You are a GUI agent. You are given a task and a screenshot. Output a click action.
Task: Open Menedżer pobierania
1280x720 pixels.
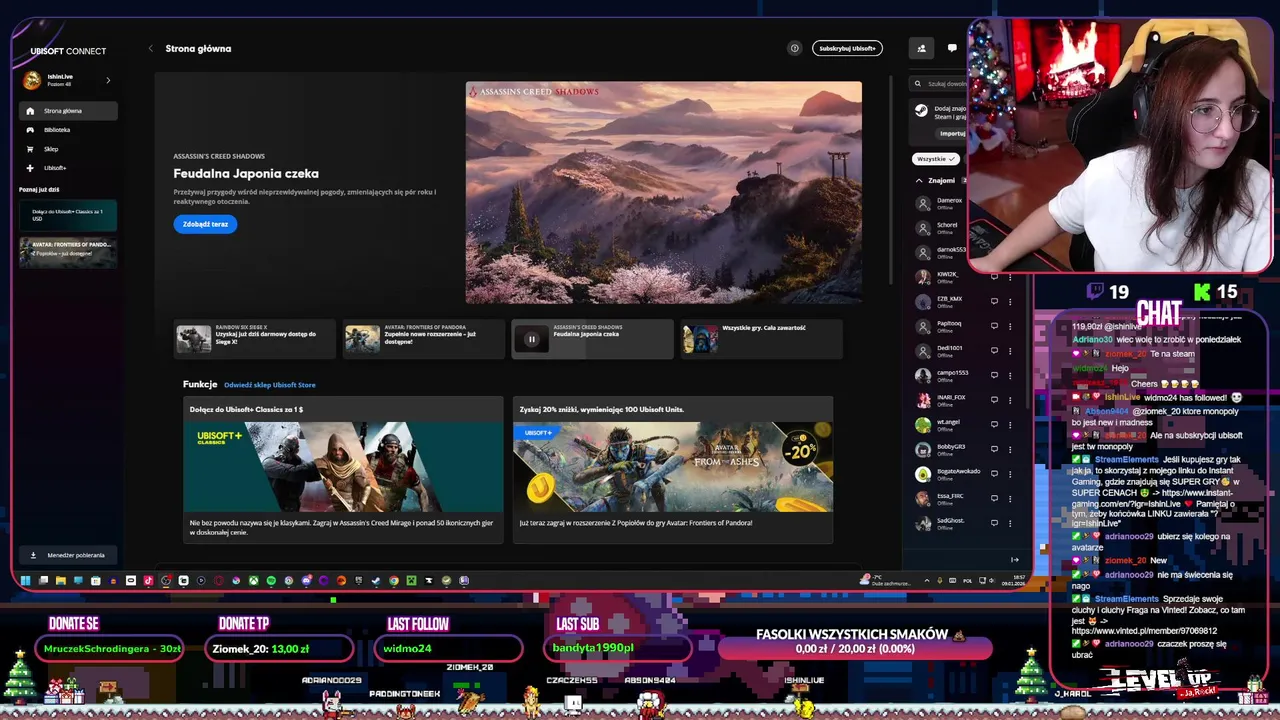pos(67,555)
